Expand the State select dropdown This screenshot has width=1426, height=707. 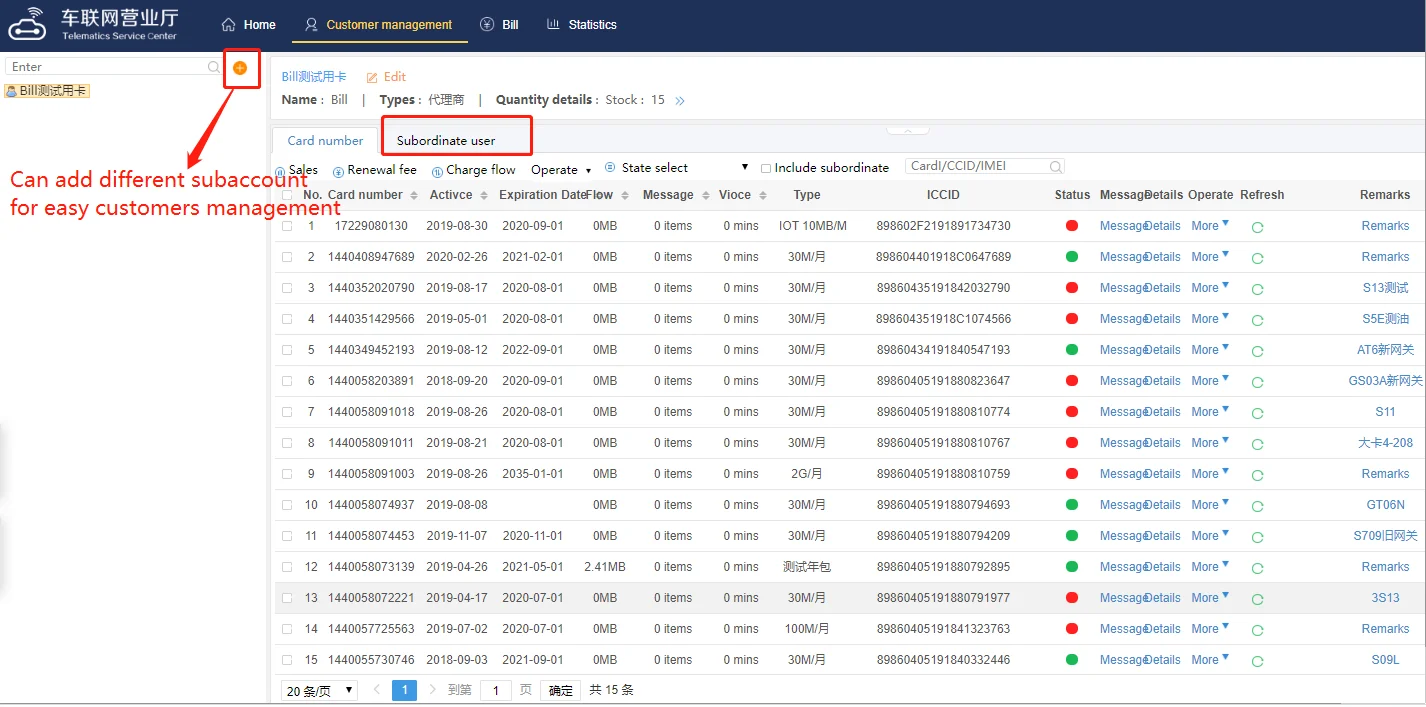(x=676, y=168)
